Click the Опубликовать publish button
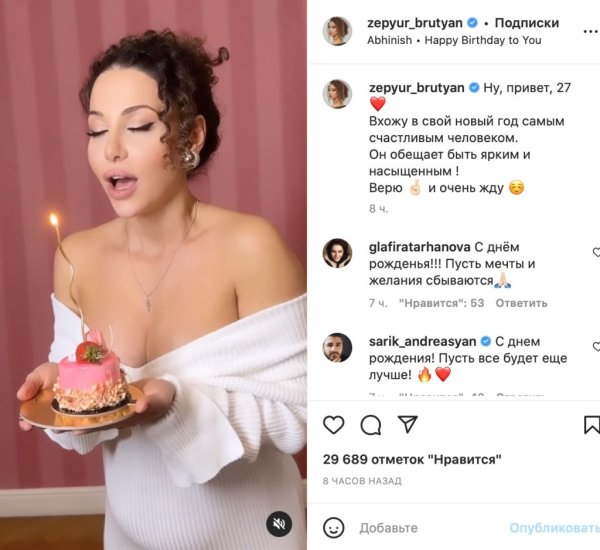The width and height of the screenshot is (600, 550). [554, 528]
